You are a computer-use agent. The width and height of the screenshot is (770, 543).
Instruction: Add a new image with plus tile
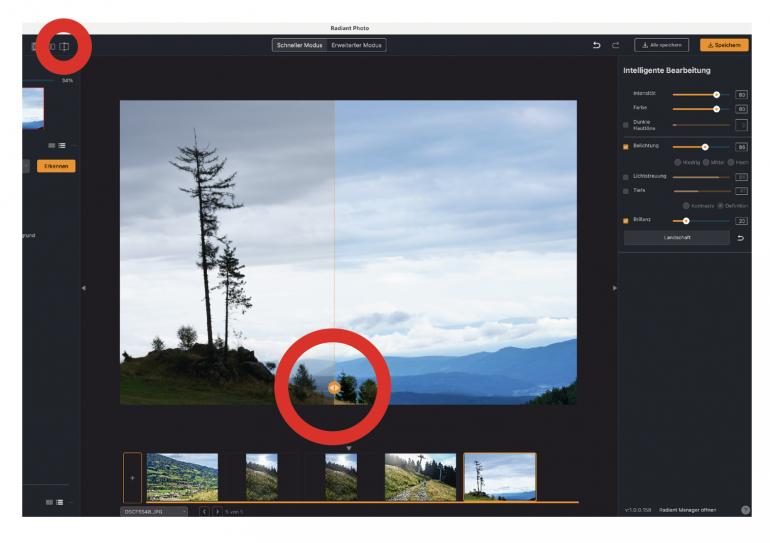(x=132, y=477)
